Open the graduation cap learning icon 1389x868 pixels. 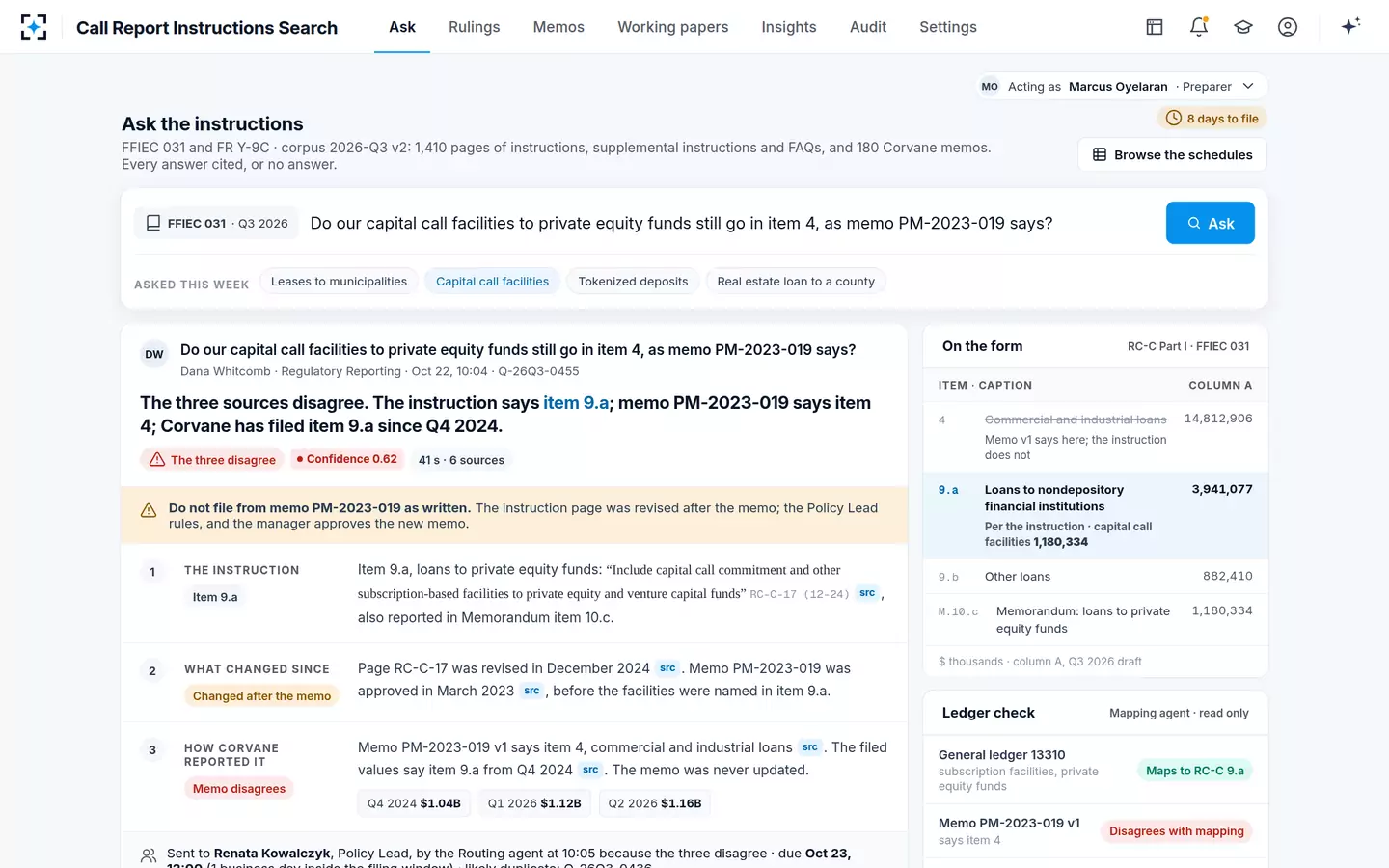(x=1243, y=27)
